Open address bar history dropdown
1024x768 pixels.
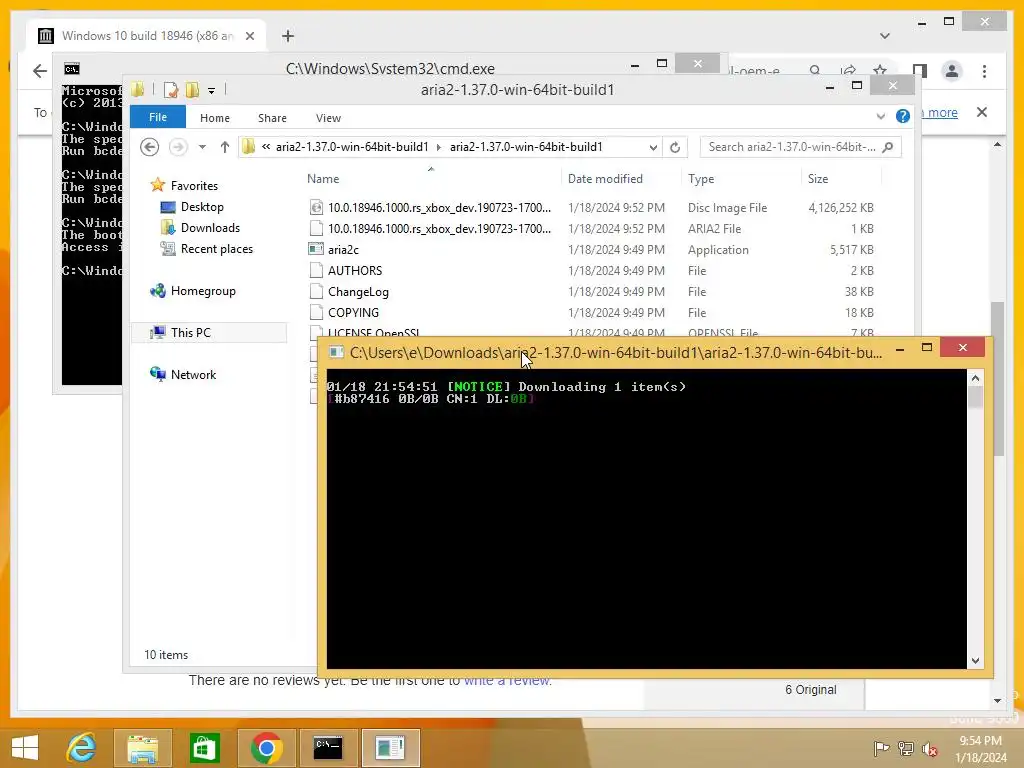pyautogui.click(x=653, y=148)
